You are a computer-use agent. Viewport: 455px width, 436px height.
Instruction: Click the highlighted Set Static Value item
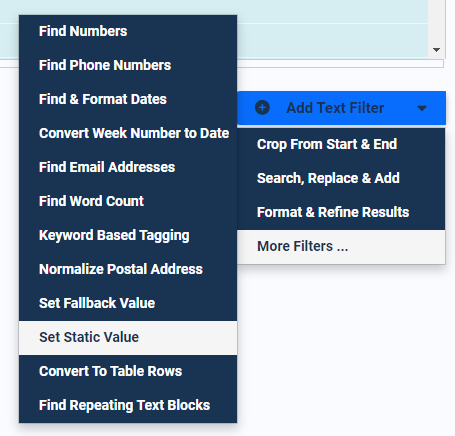point(128,337)
